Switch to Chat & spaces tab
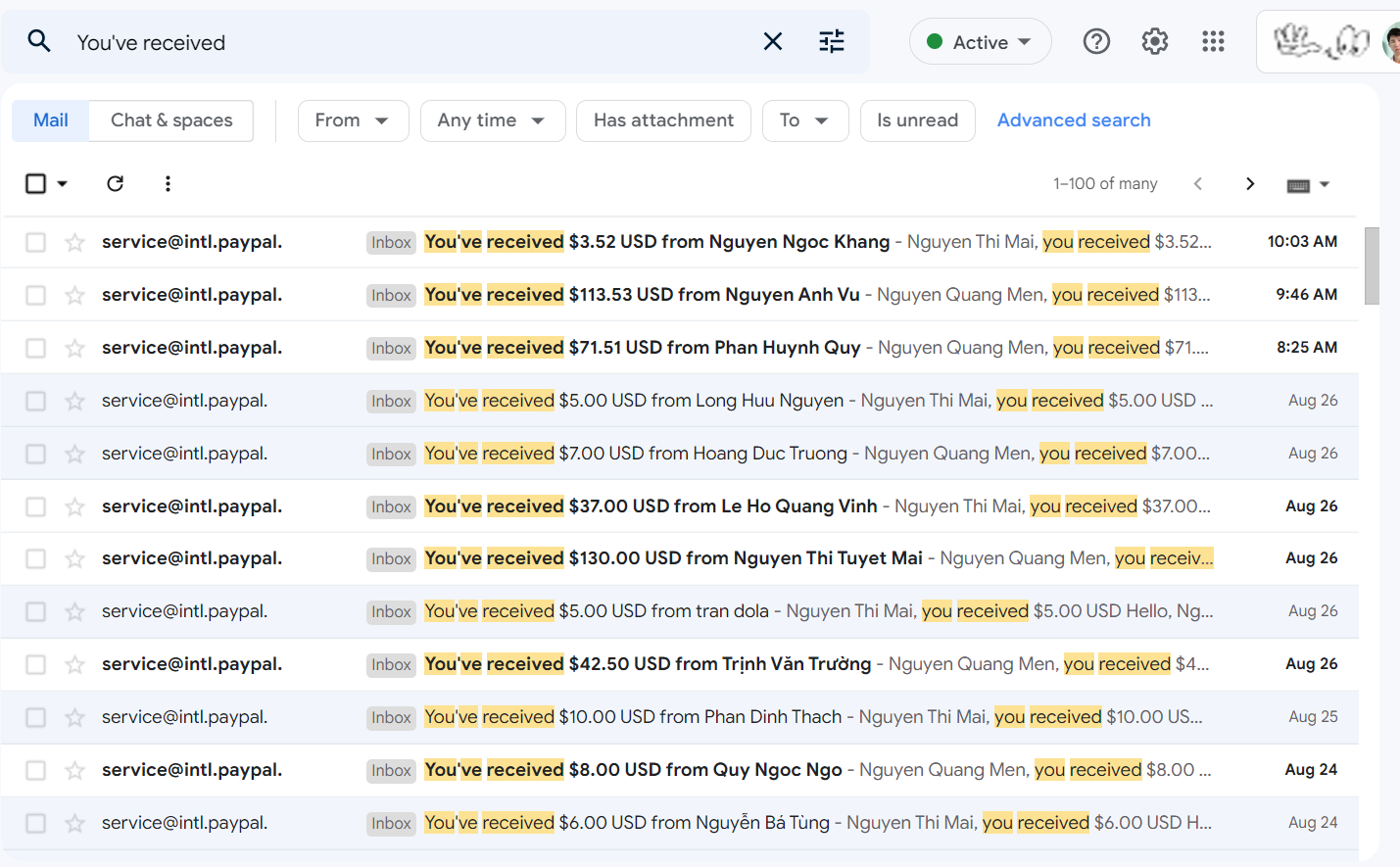 tap(171, 120)
